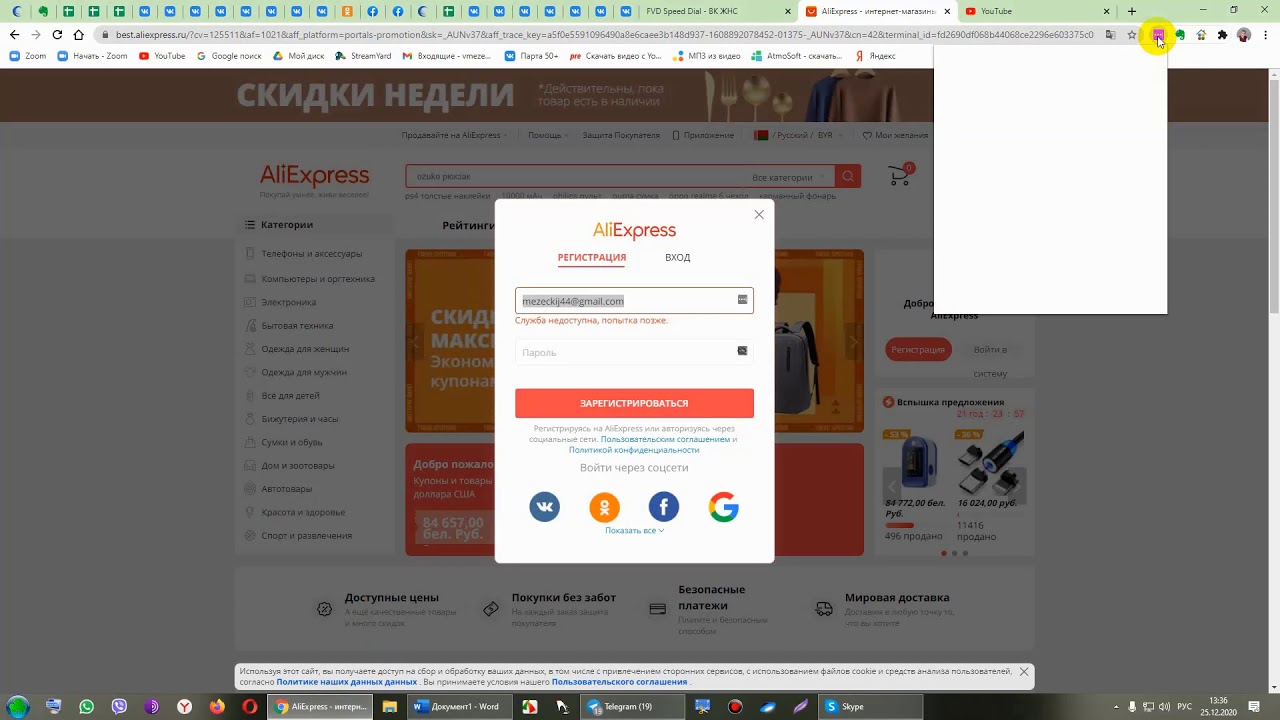Open Chrome three-dot menu
1280x720 pixels.
(x=1265, y=35)
